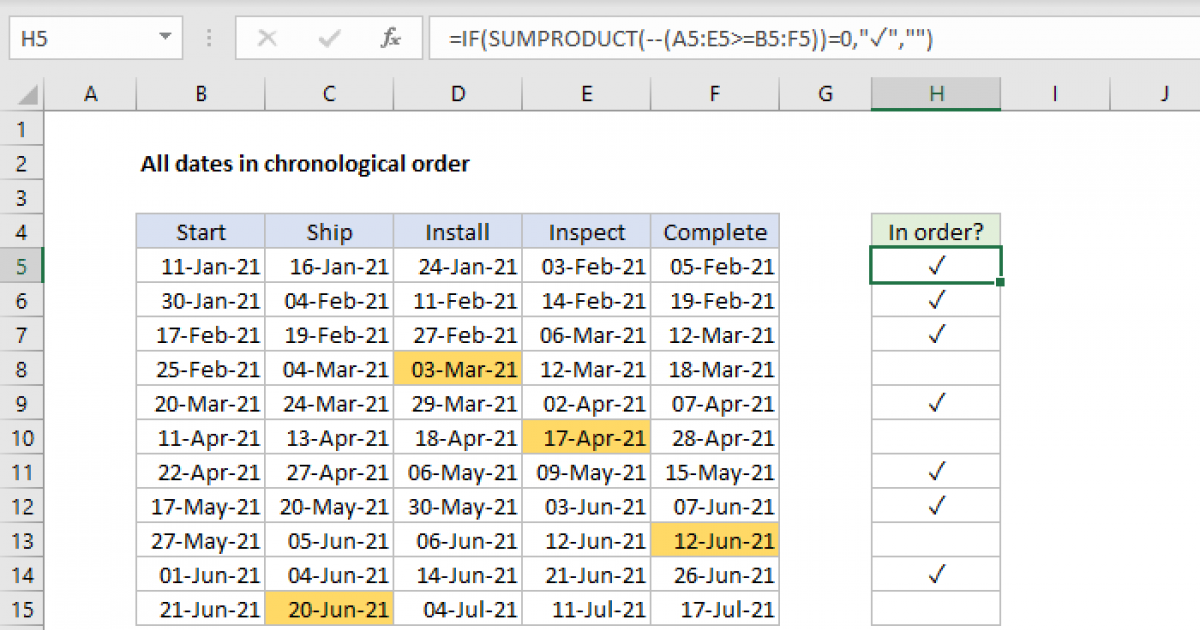Click the vertical ellipsis next to Name Box
The height and width of the screenshot is (630, 1200).
(208, 38)
